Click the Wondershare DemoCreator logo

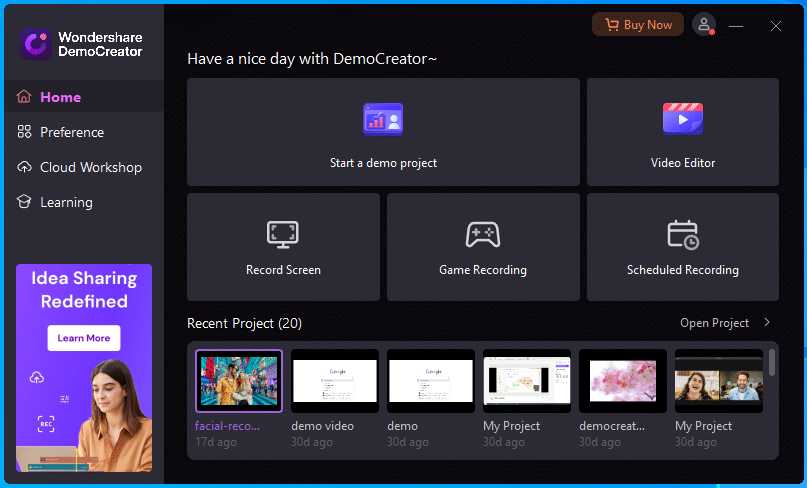tap(37, 44)
